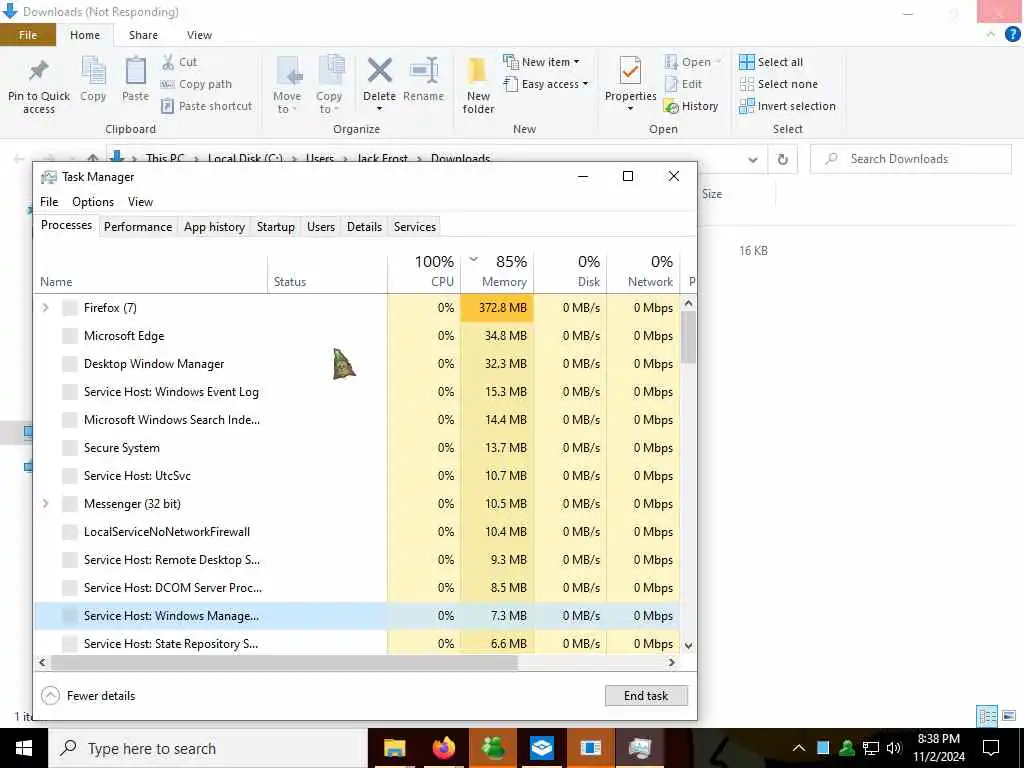
Task: Select the Secure System process row
Action: [357, 447]
